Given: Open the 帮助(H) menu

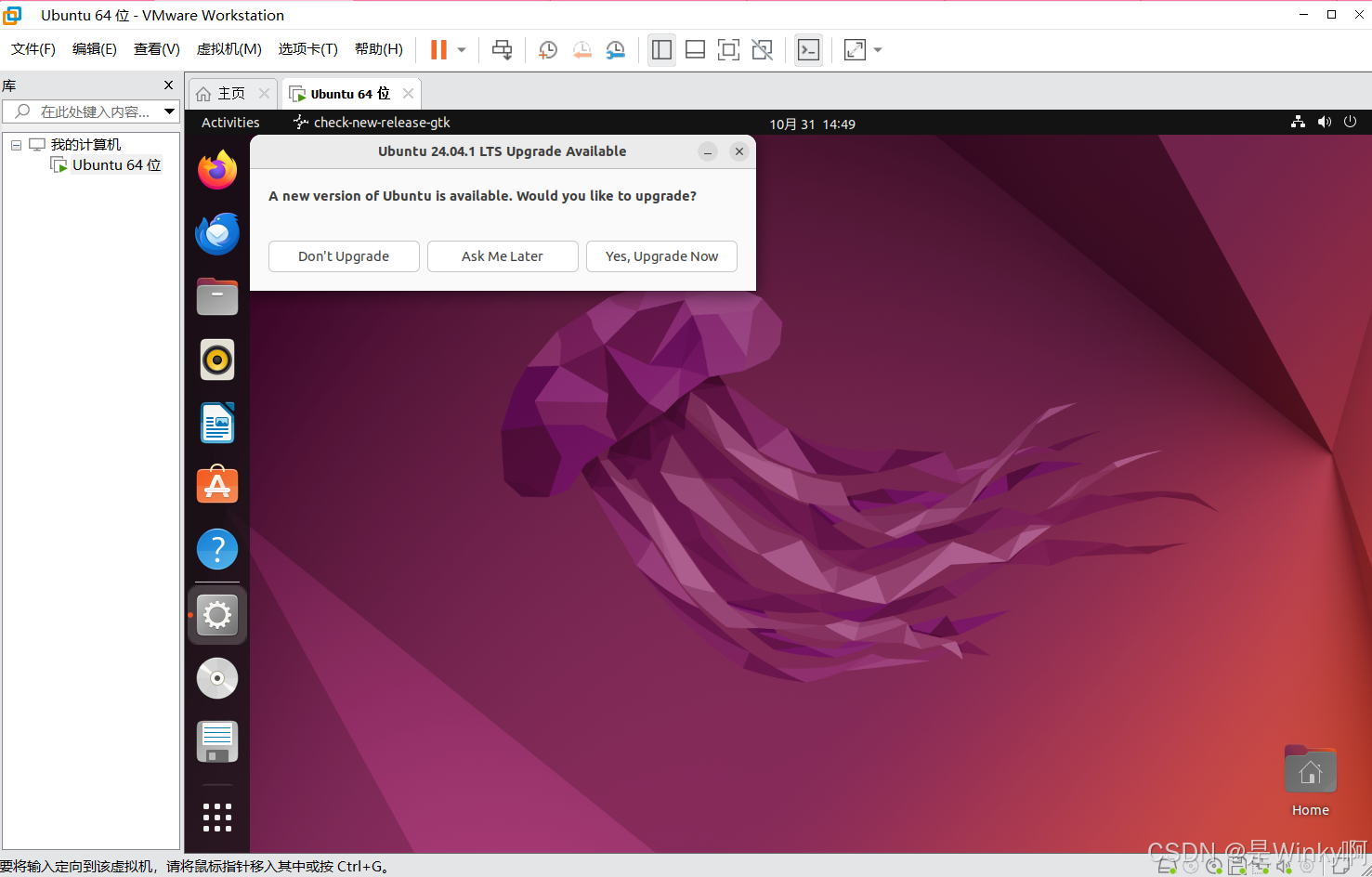Looking at the screenshot, I should click(379, 49).
